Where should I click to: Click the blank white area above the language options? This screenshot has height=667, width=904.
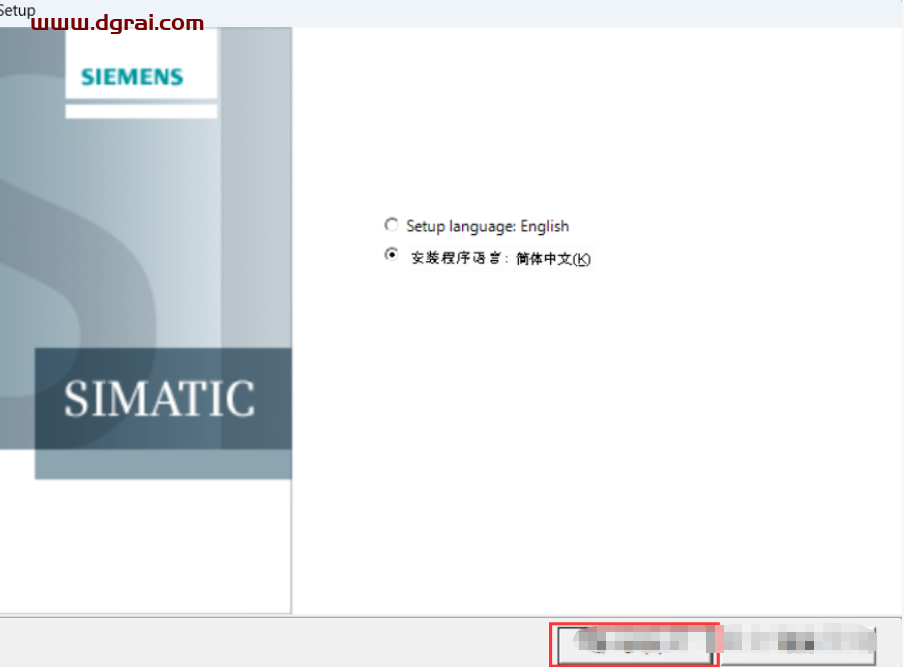[600, 120]
